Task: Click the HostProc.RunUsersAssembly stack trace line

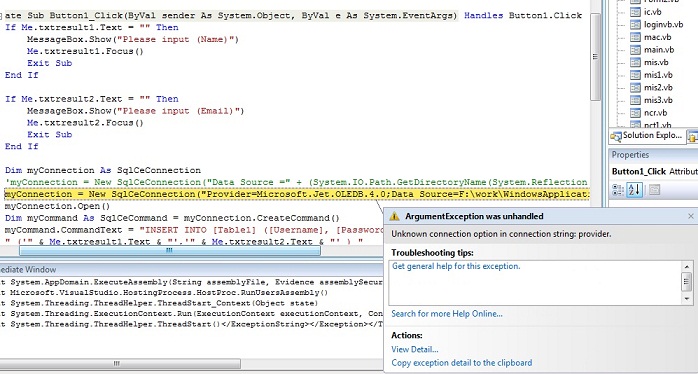Action: pos(164,293)
